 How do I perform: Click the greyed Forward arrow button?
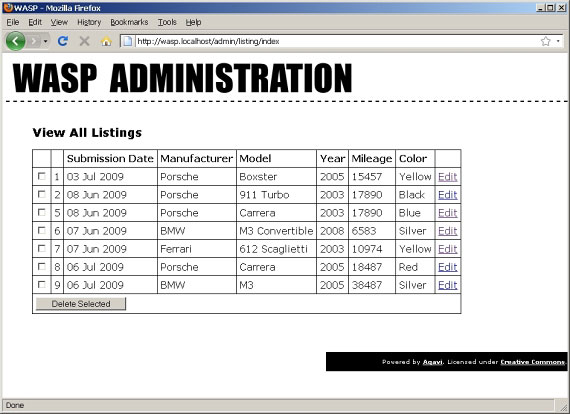click(x=34, y=41)
